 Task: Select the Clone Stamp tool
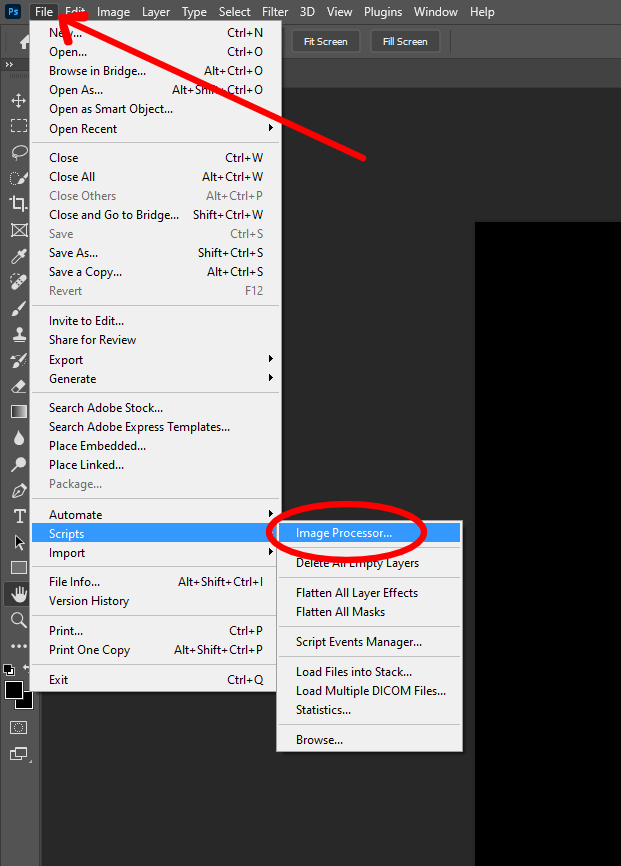click(x=19, y=334)
